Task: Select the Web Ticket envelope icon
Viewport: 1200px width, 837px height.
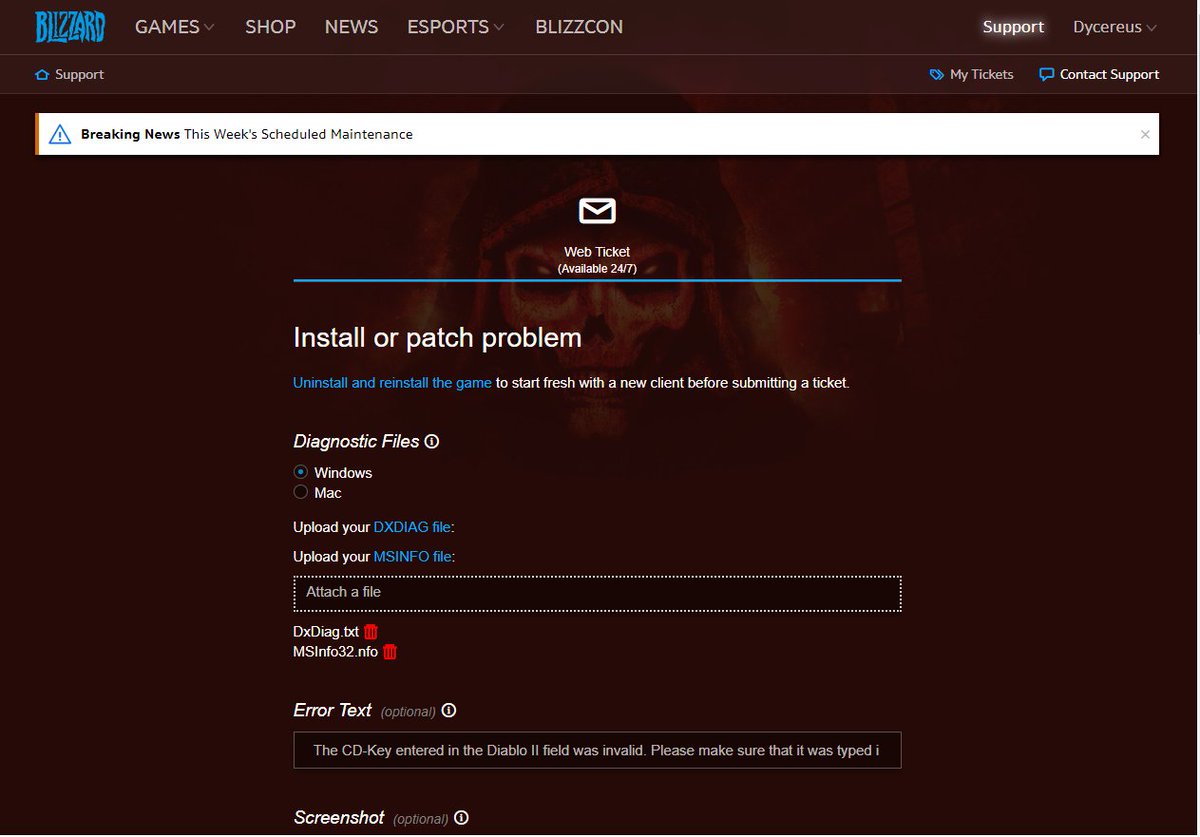Action: pyautogui.click(x=597, y=211)
